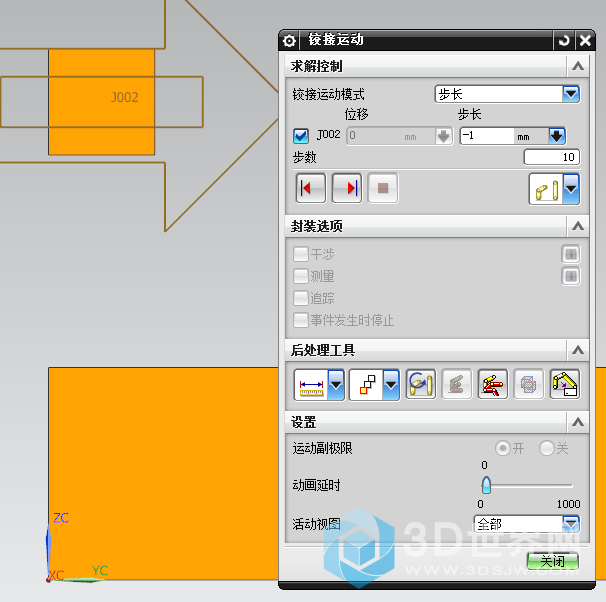This screenshot has width=606, height=602.
Task: Uncheck the J002 joint checkbox
Action: pyautogui.click(x=301, y=136)
